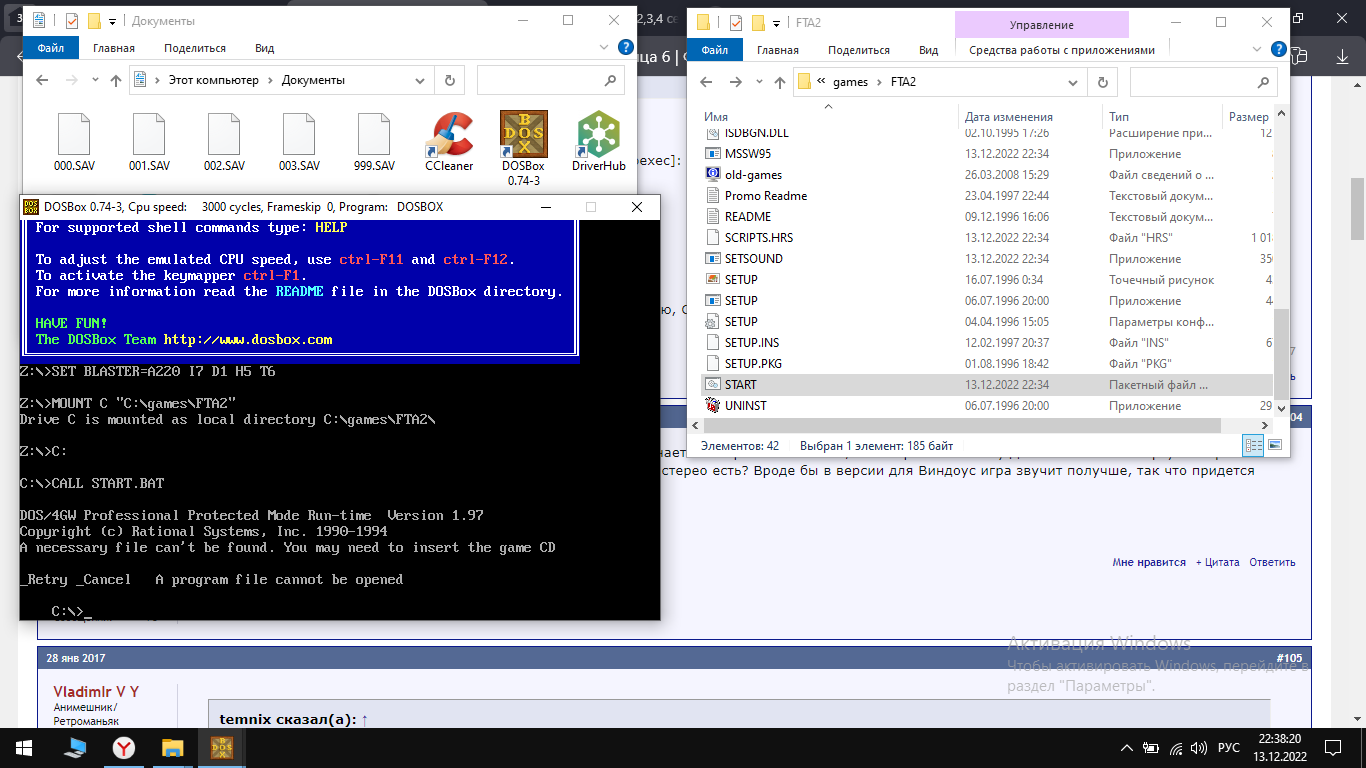Image resolution: width=1366 pixels, height=768 pixels.
Task: Go up one level in Documents window
Action: point(116,80)
